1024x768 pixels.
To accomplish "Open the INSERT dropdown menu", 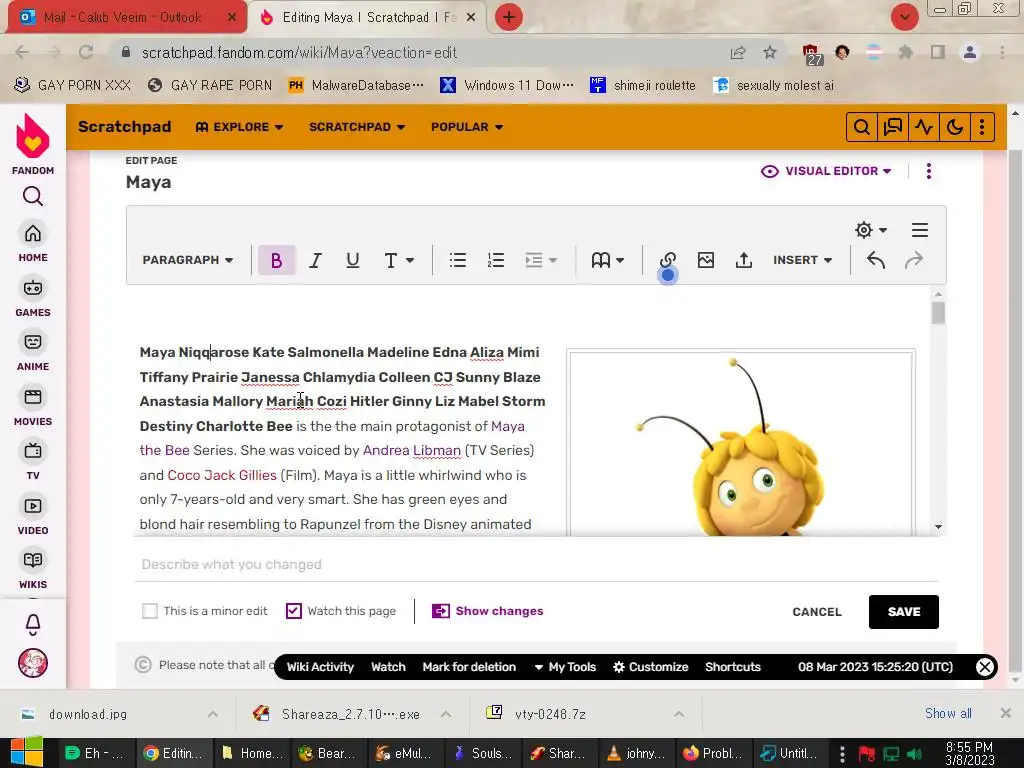I will pos(802,260).
